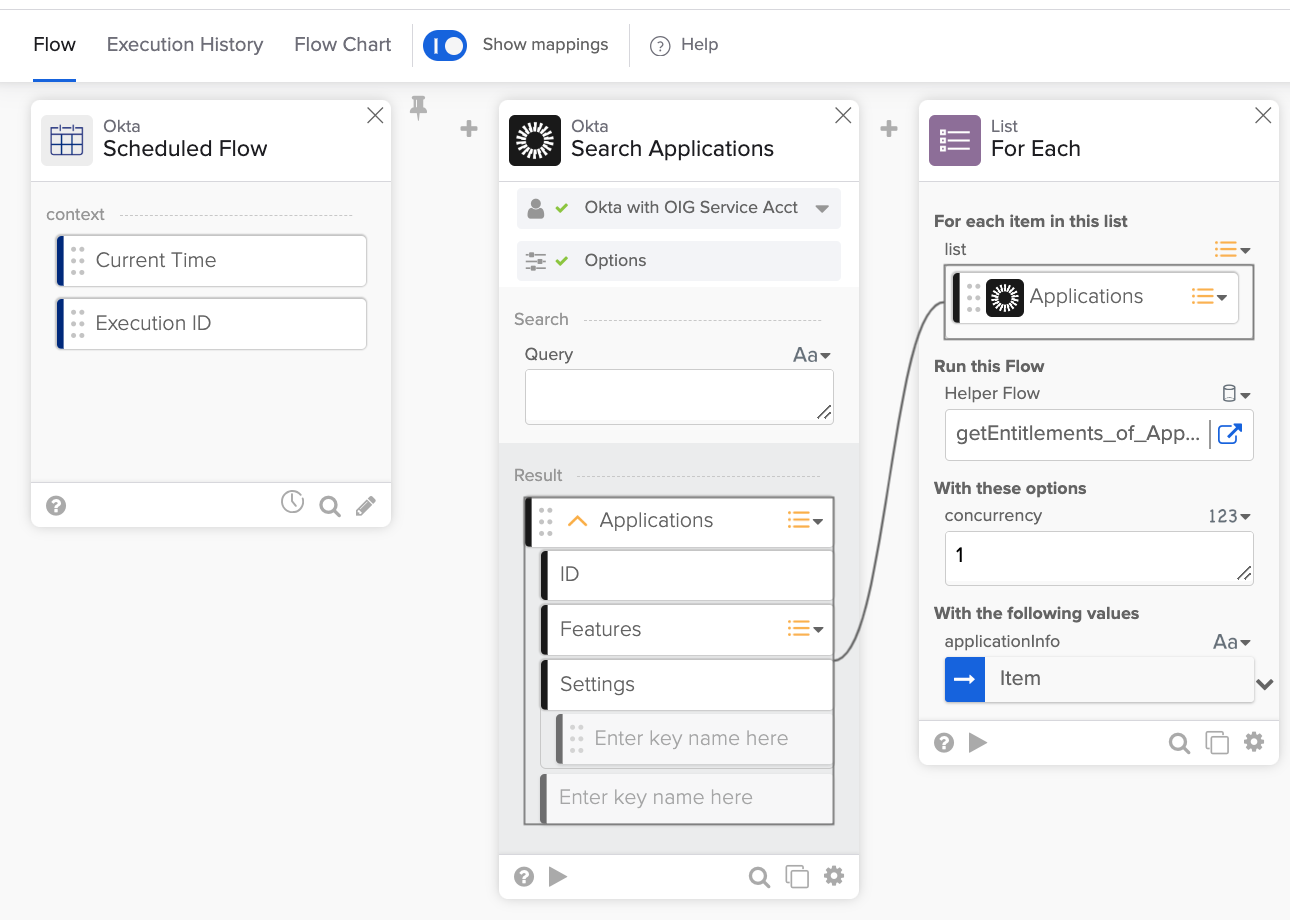Duplicate the Search Applications card
This screenshot has height=920, width=1290.
(797, 878)
